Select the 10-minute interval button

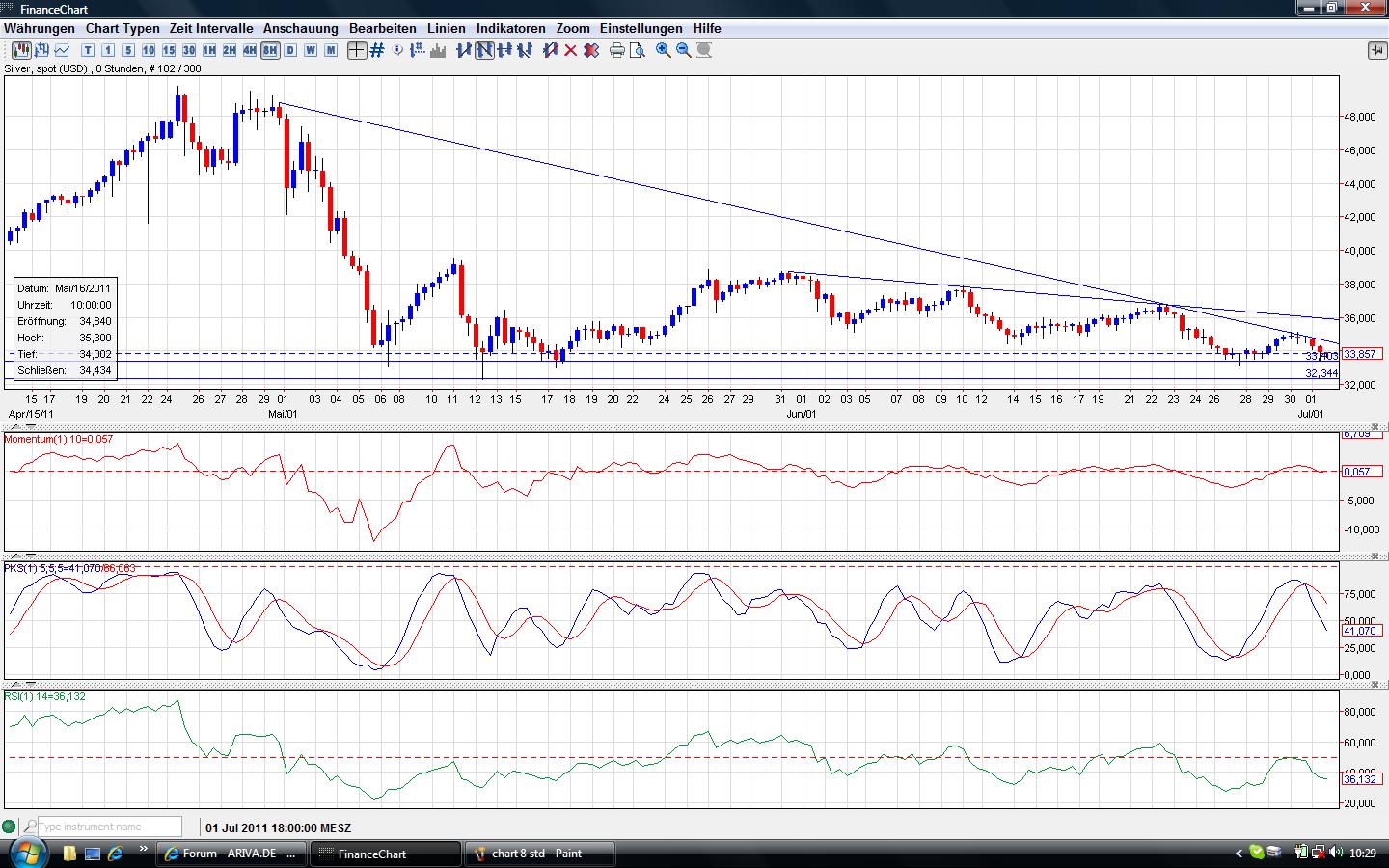(149, 50)
